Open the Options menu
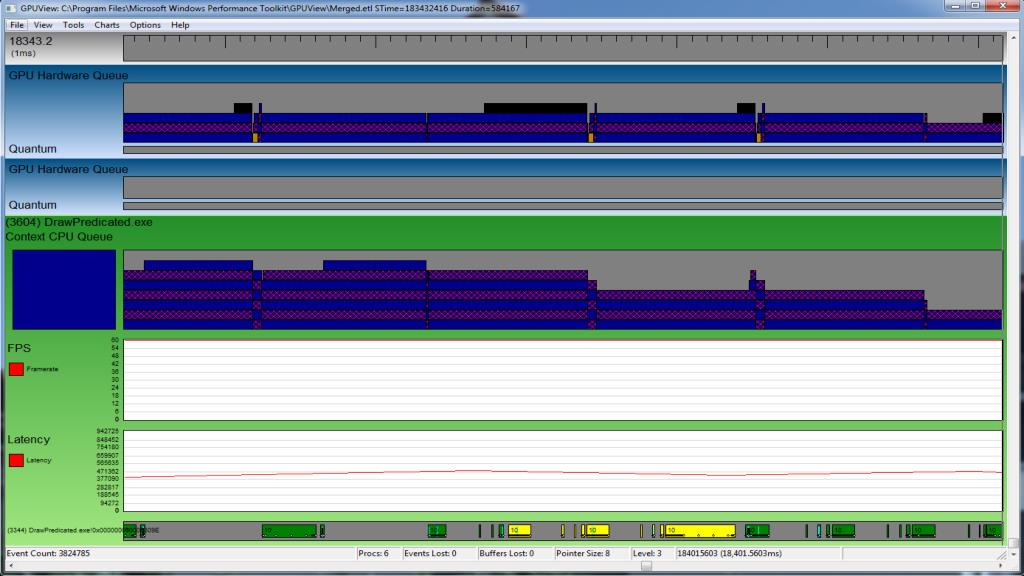 coord(145,25)
